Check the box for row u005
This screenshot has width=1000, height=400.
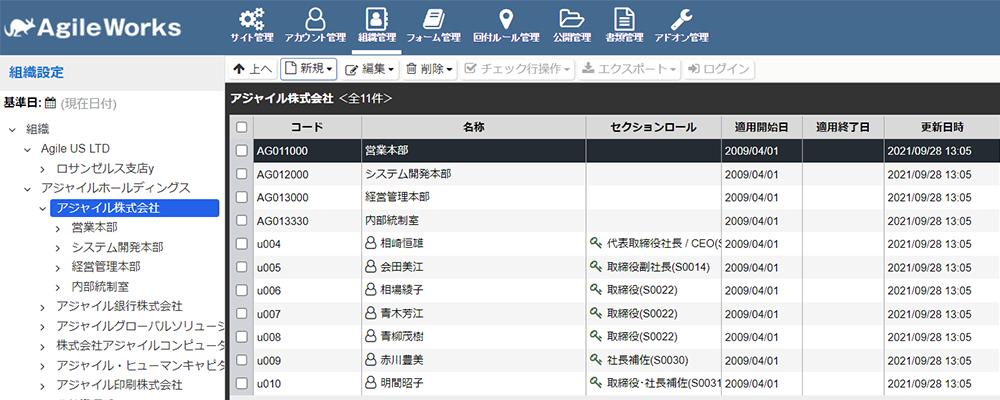coord(241,267)
